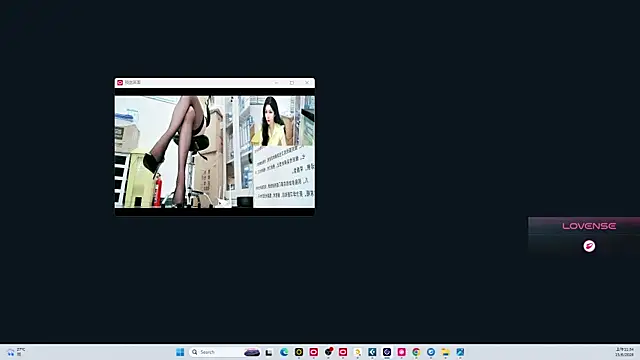640x360 pixels.
Task: Open Task View from the taskbar
Action: [x=269, y=352]
